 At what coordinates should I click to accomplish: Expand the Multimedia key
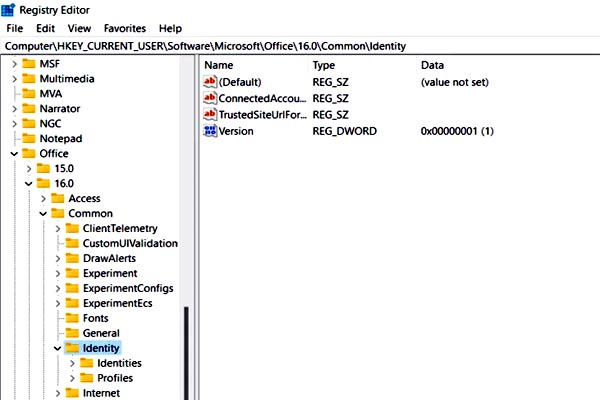[15, 79]
